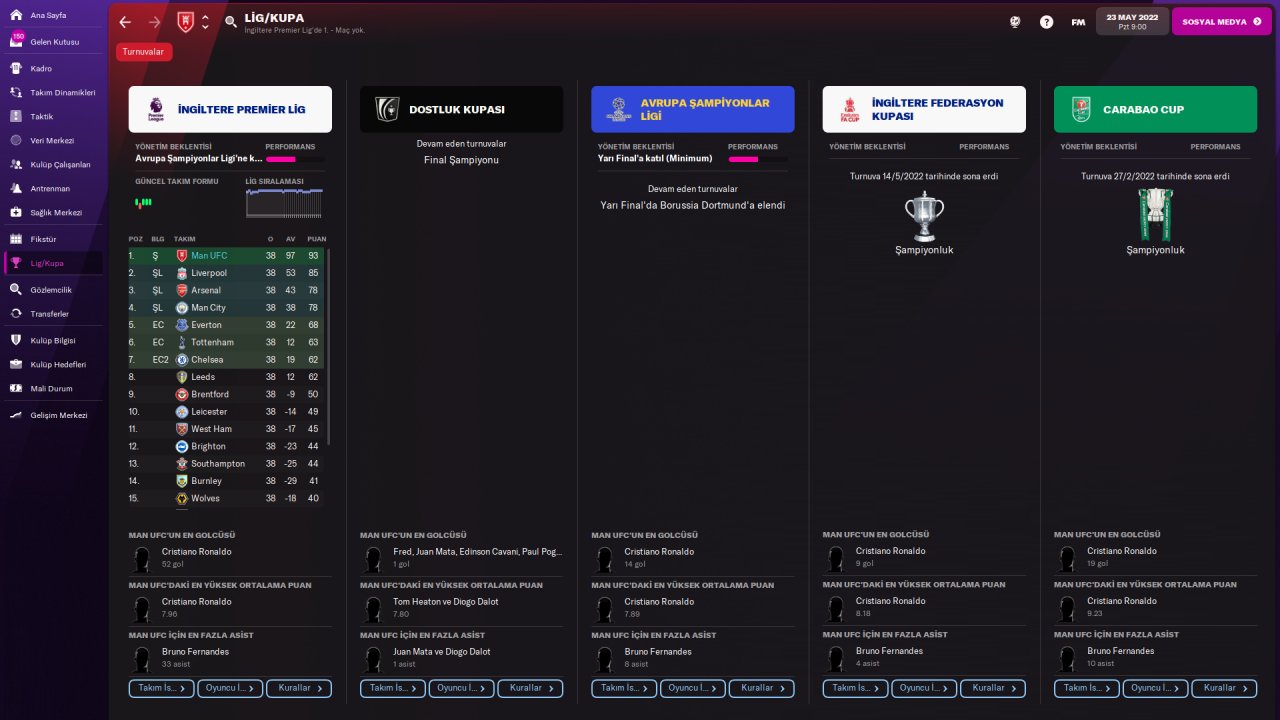1280x720 pixels.
Task: Click the Chelsea badge in the table
Action: coord(182,360)
